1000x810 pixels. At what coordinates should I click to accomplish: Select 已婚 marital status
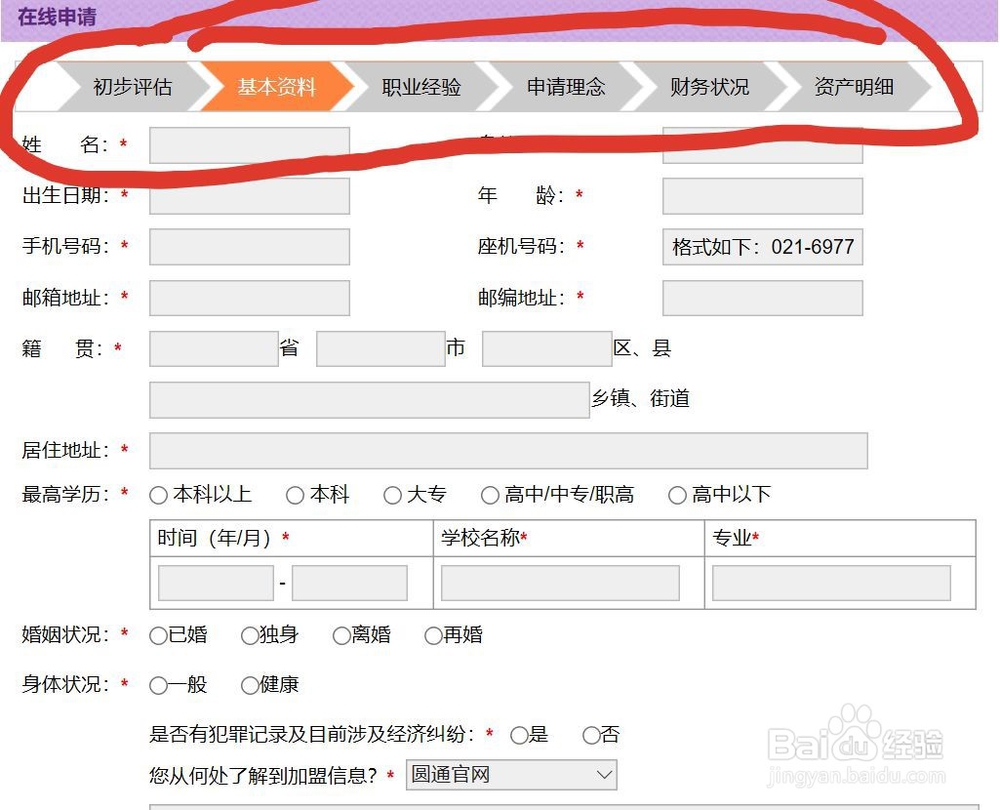pyautogui.click(x=155, y=635)
